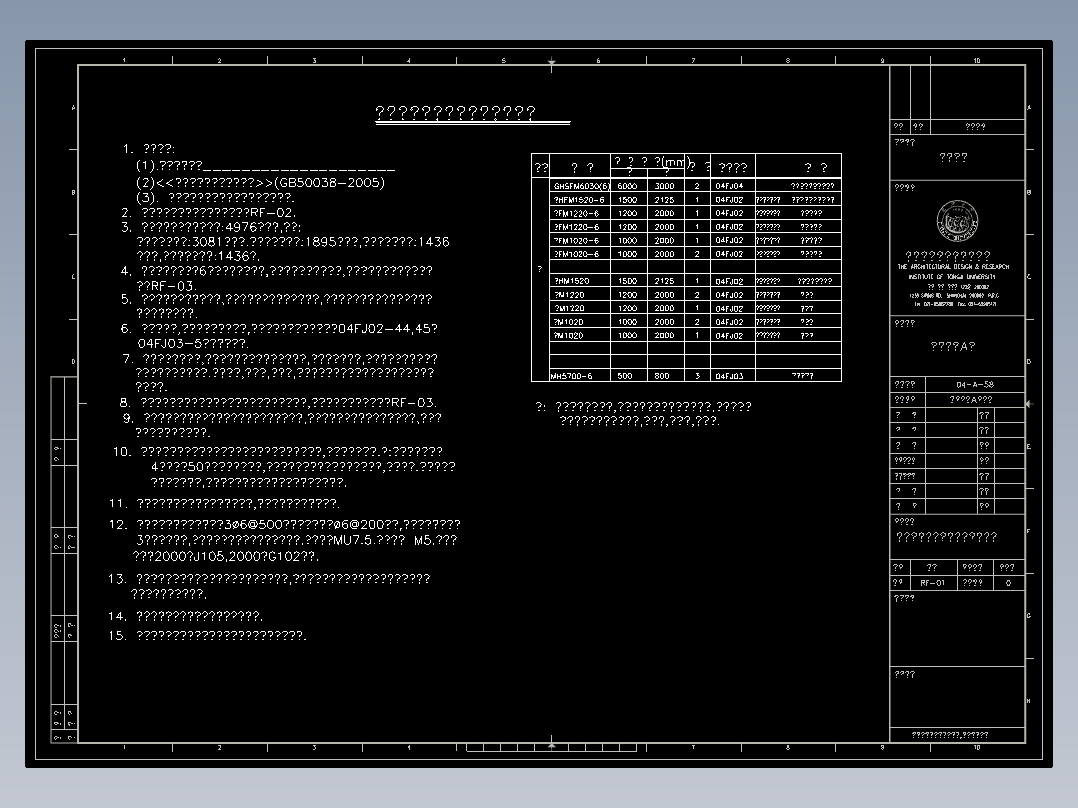The width and height of the screenshot is (1078, 808).
Task: Click grid column label 10 on the top border
Action: (x=976, y=61)
